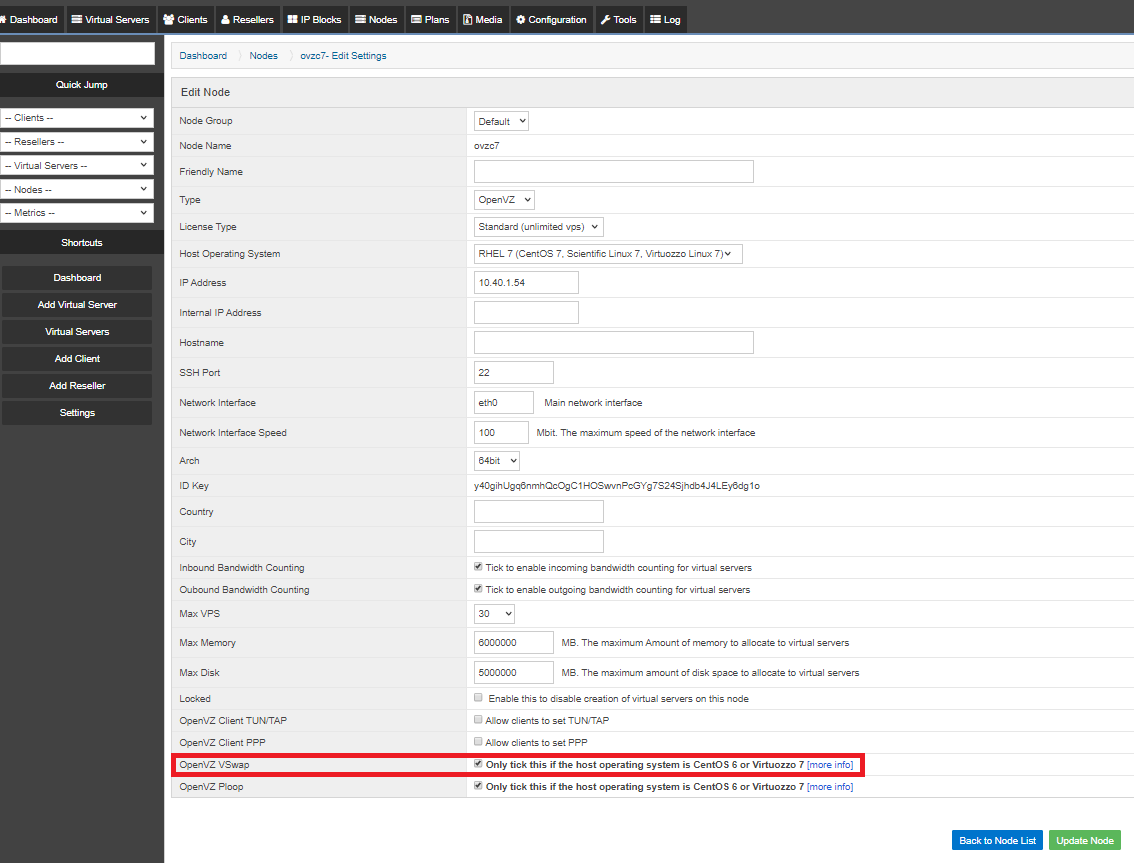Image resolution: width=1134 pixels, height=863 pixels.
Task: Open the Type dropdown showing OpenVZ
Action: (504, 200)
